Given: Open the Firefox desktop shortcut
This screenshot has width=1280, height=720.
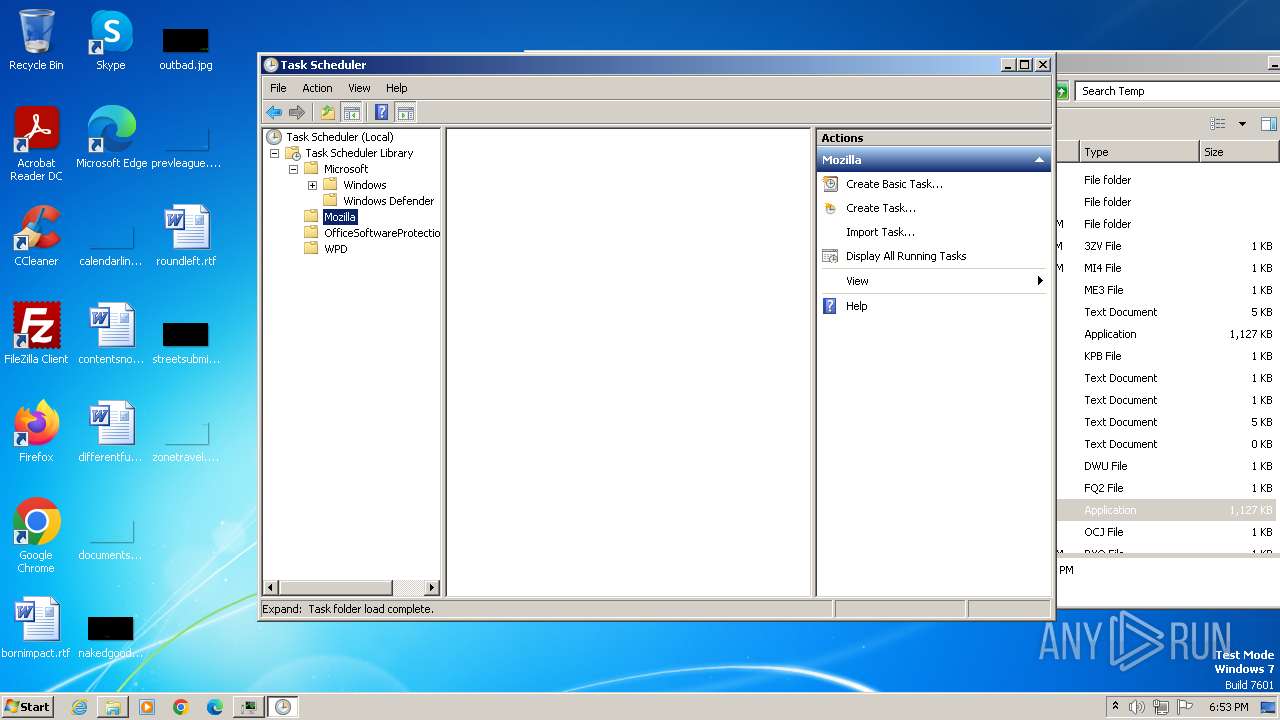Looking at the screenshot, I should [x=36, y=432].
